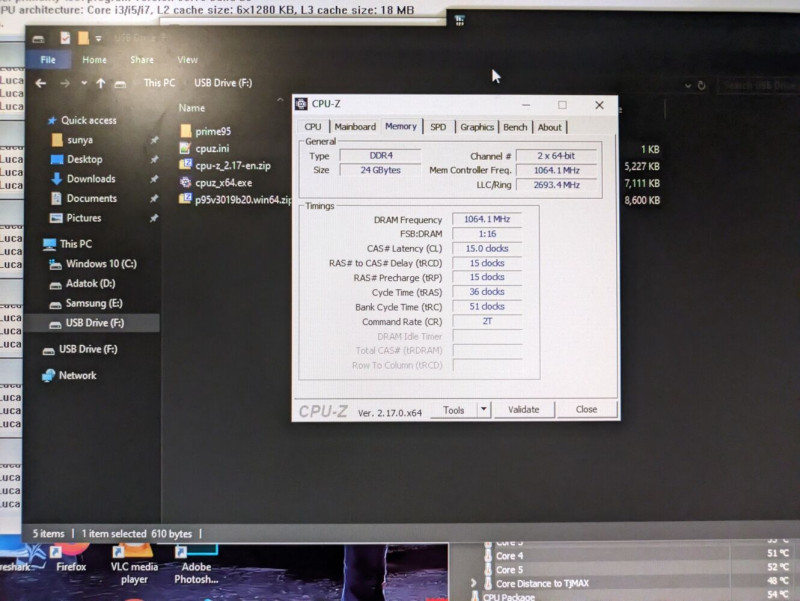
Task: Click the 8,600 KB file size
Action: click(x=642, y=201)
